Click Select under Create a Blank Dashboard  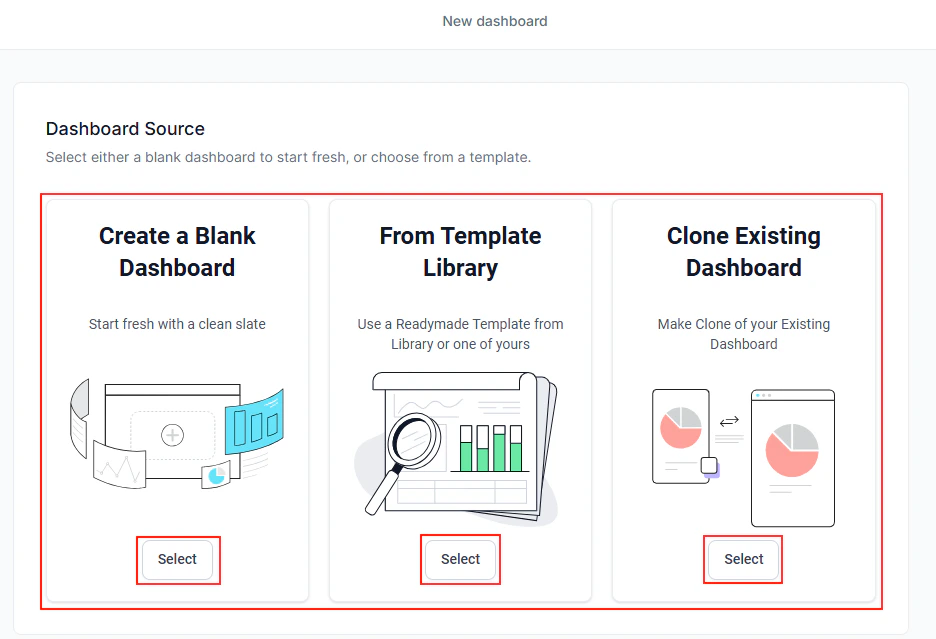tap(178, 560)
